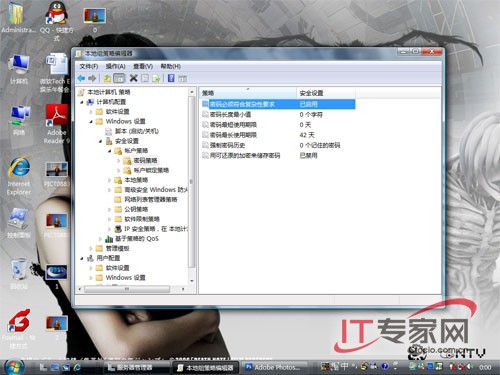Collapse the 计算机配置 tree node

[82, 102]
